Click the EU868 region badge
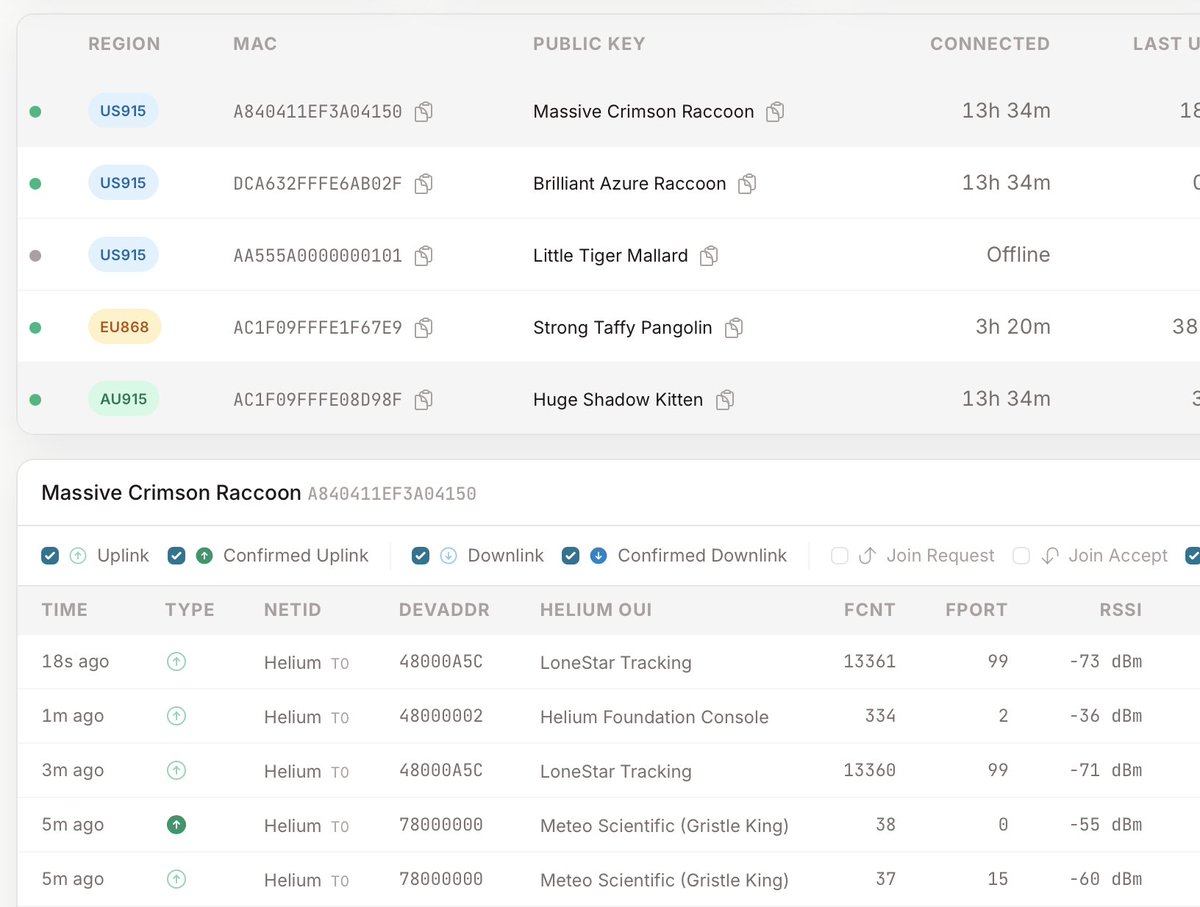 pyautogui.click(x=124, y=327)
